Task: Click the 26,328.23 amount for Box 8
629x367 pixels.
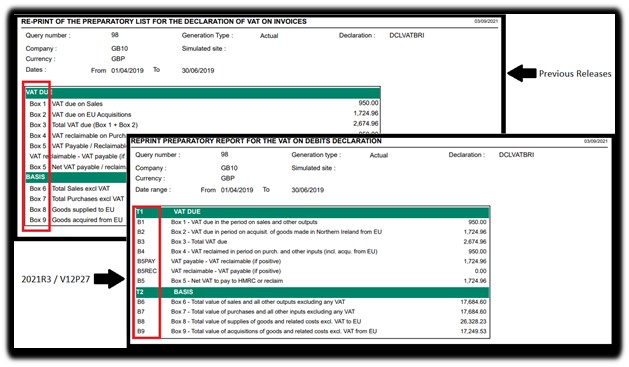Action: tap(473, 322)
